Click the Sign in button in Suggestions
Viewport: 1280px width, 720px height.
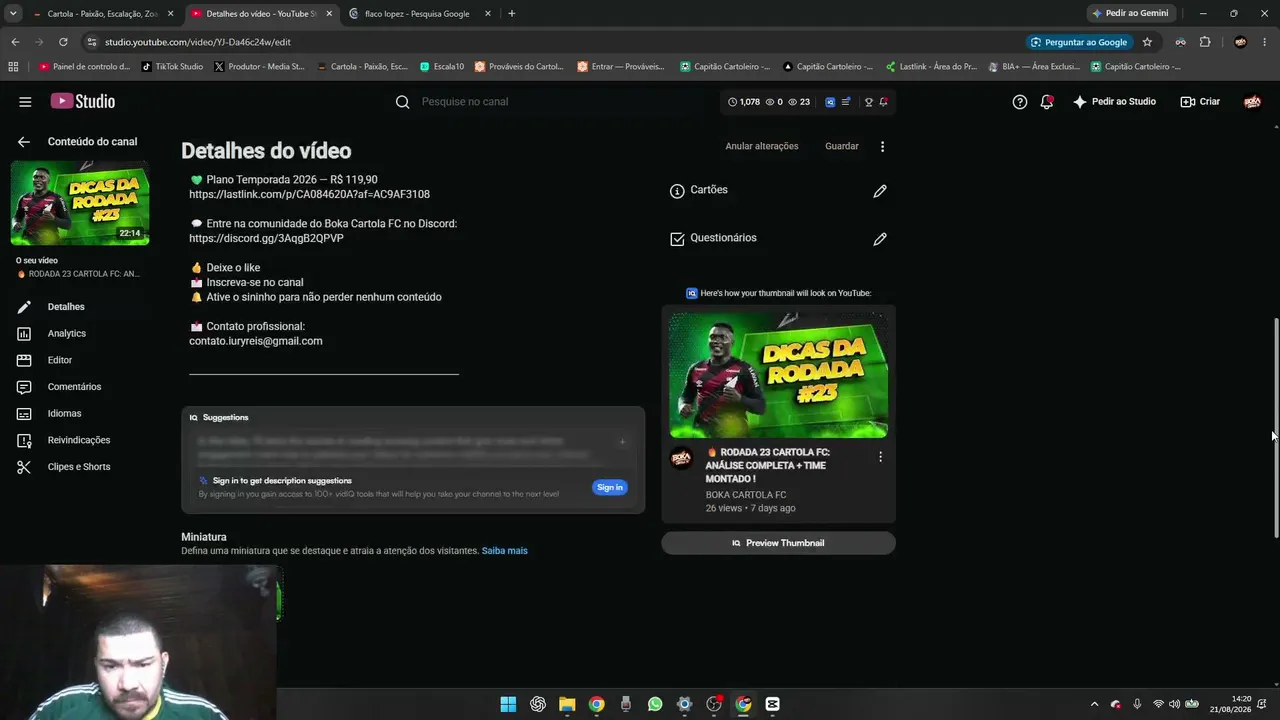click(609, 487)
